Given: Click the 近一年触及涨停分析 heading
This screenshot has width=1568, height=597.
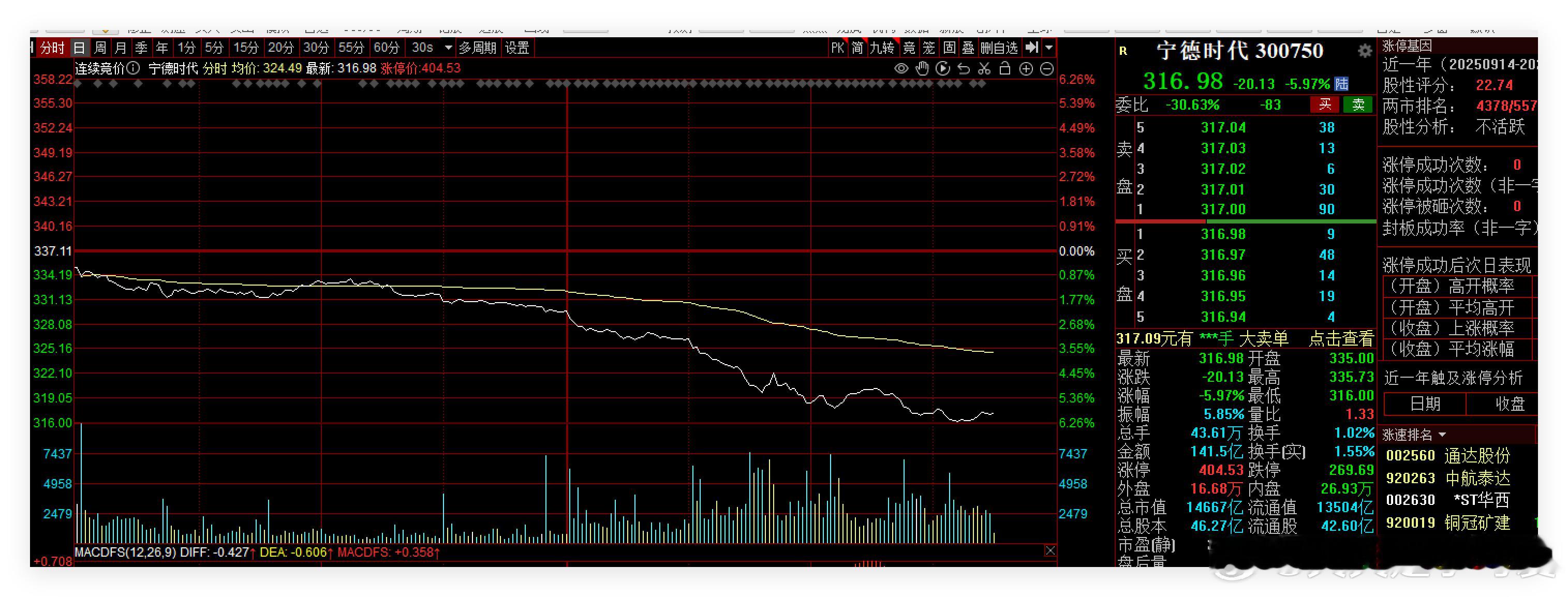Looking at the screenshot, I should pos(1454,379).
